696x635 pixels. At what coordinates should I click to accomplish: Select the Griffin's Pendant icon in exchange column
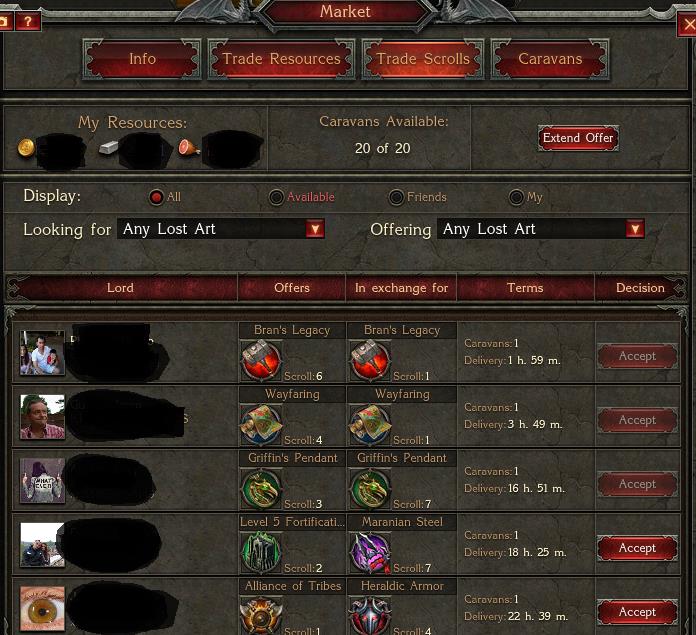coord(370,489)
